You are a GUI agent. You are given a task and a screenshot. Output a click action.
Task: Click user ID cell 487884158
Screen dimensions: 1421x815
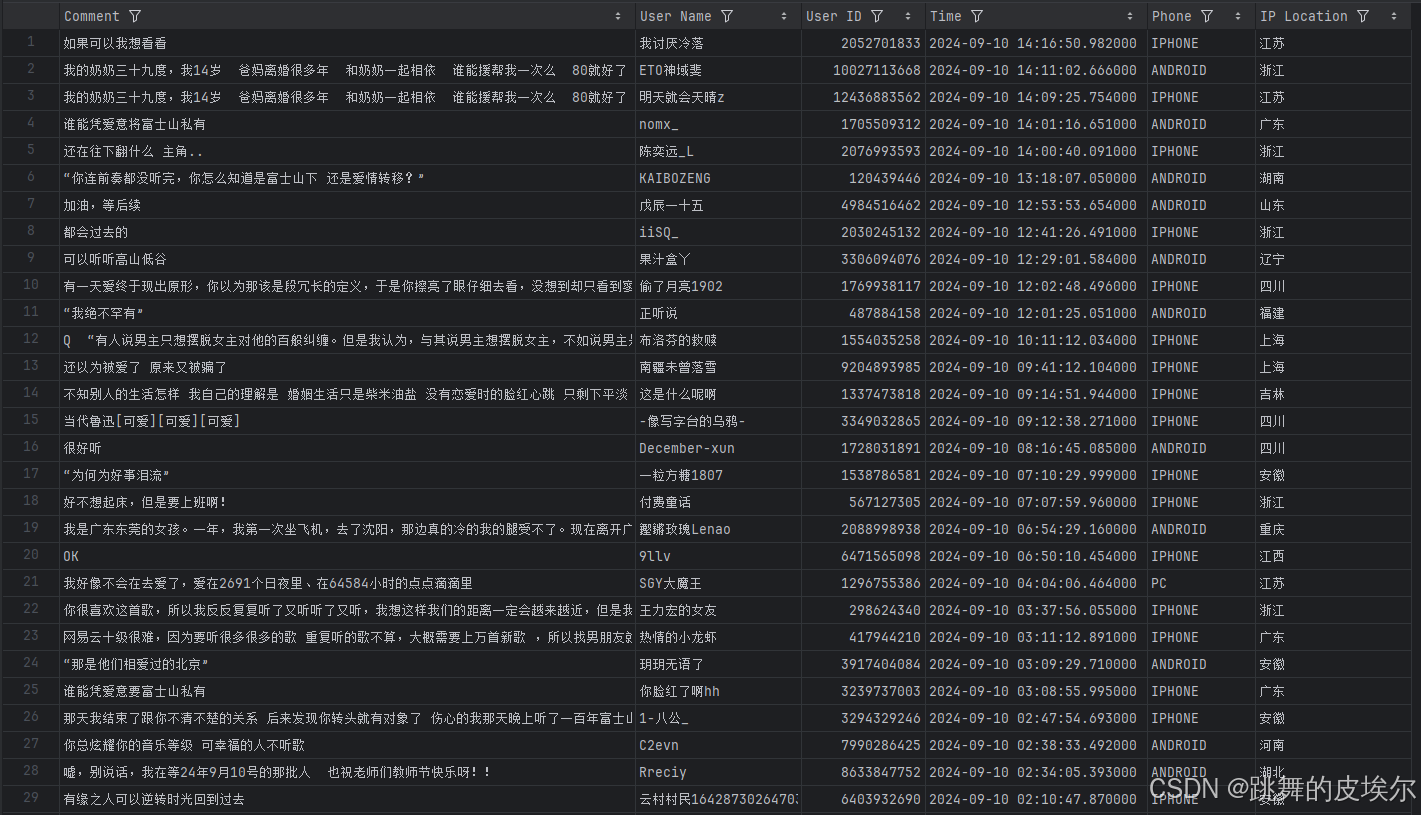pos(863,313)
